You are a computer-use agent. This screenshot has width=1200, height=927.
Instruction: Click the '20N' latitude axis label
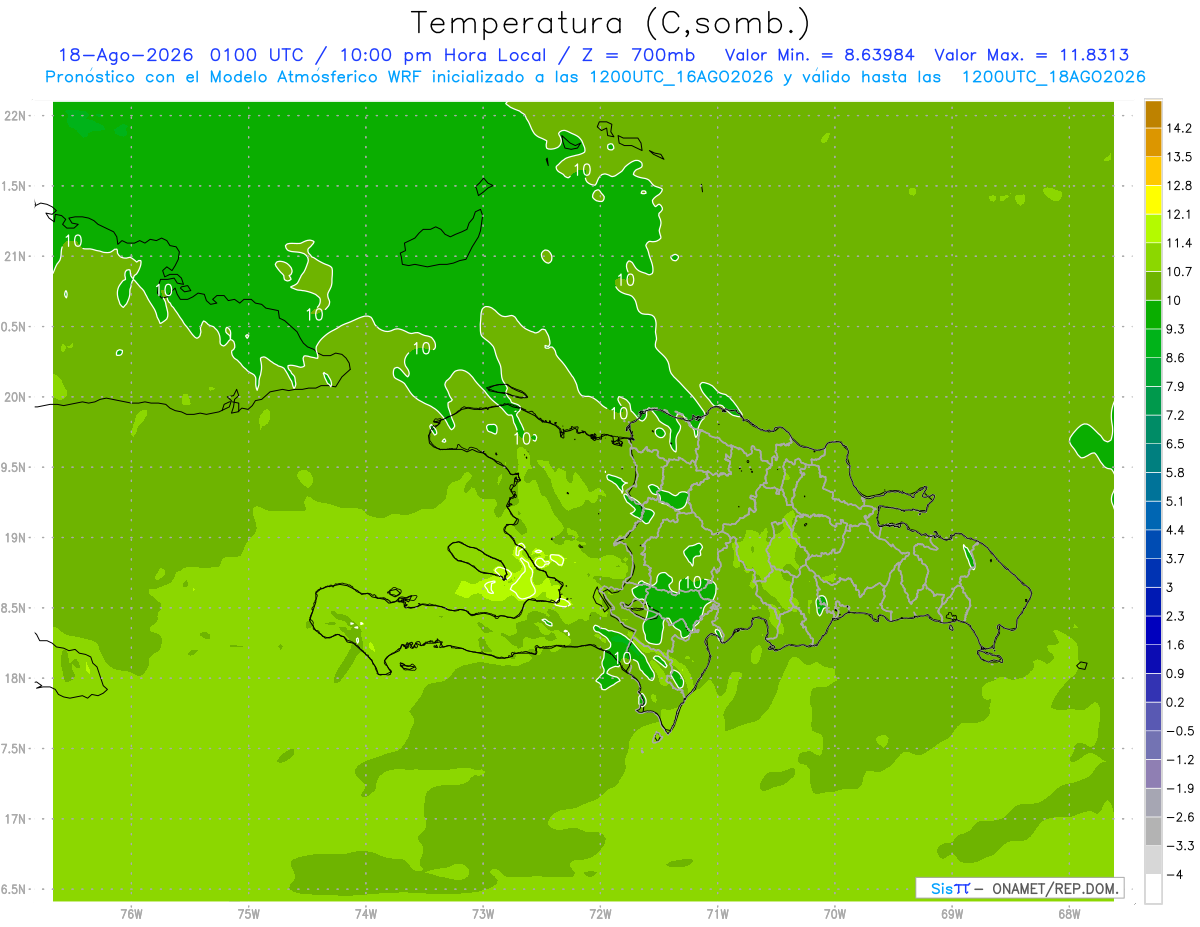17,397
